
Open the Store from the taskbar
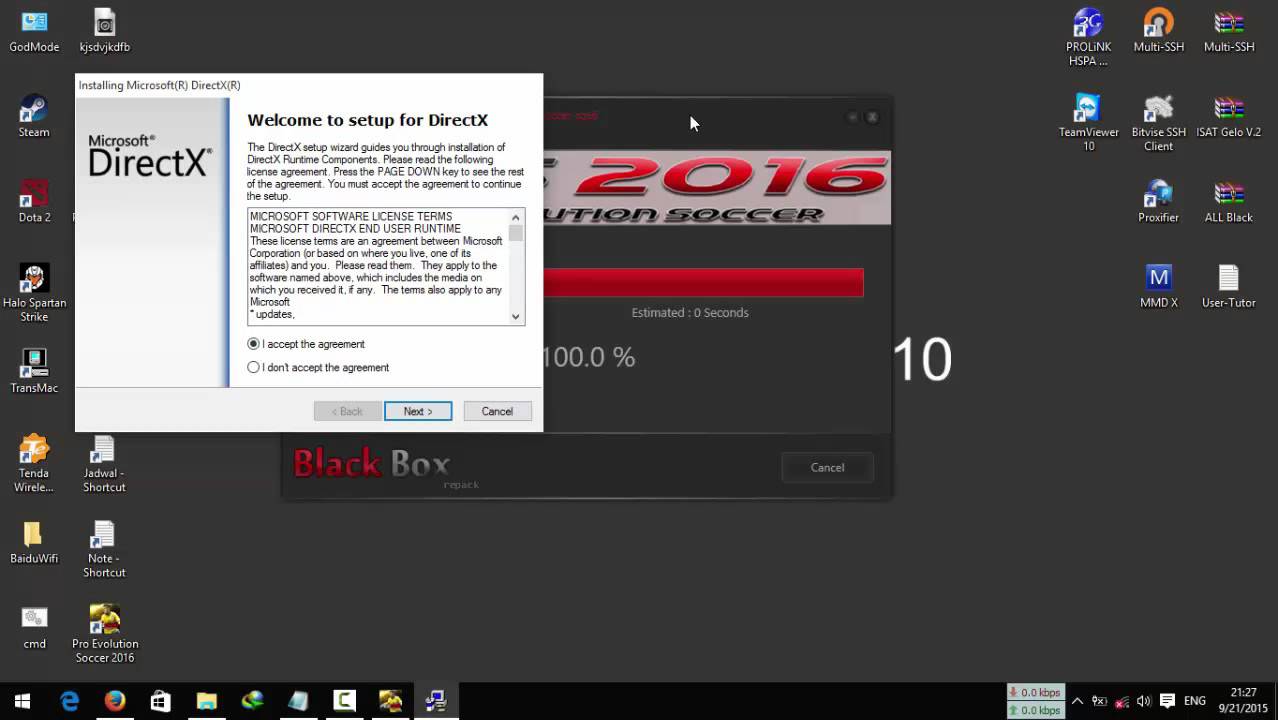[x=160, y=701]
